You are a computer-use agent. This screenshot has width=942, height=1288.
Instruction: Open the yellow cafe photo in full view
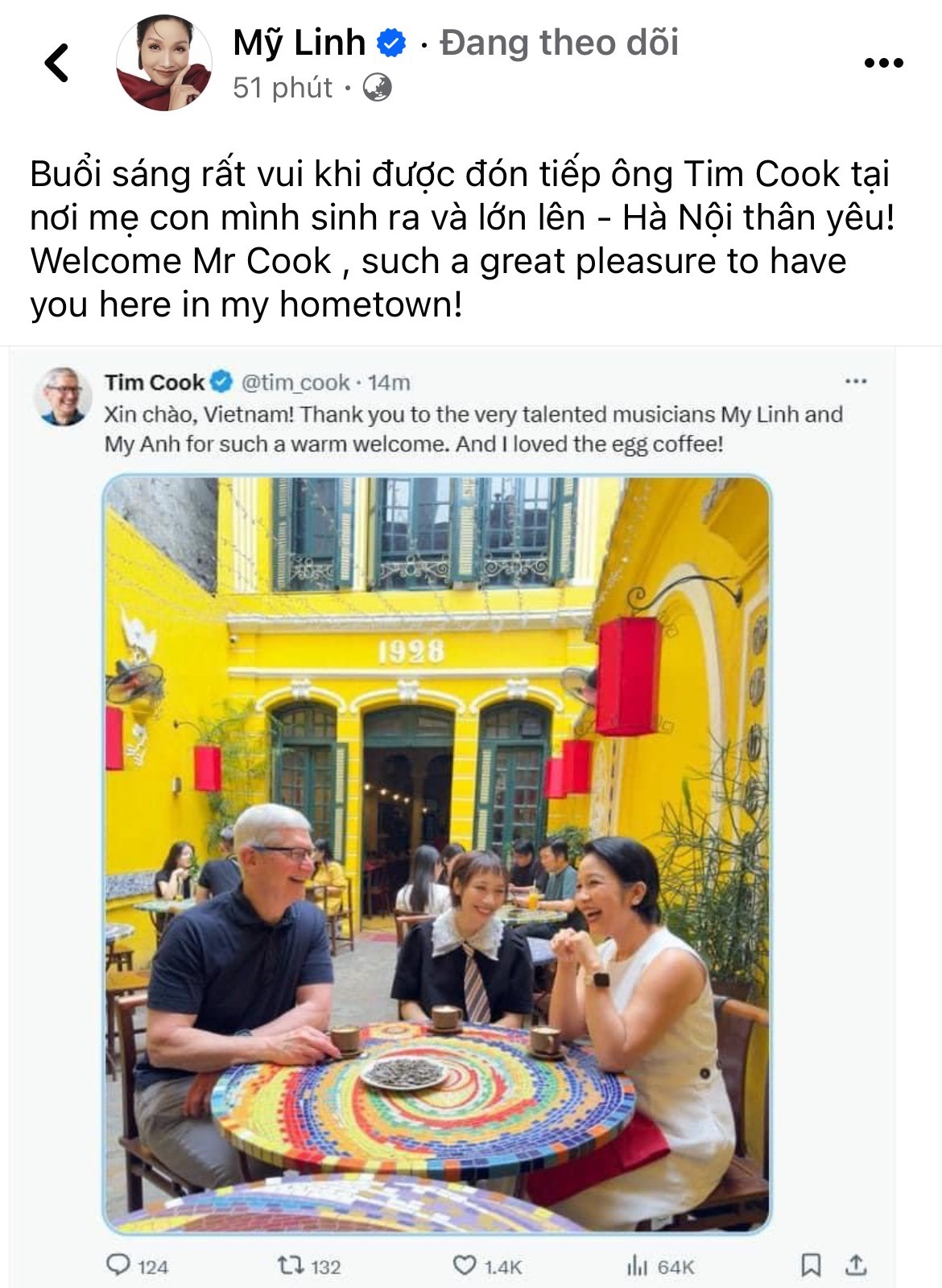coord(437,855)
